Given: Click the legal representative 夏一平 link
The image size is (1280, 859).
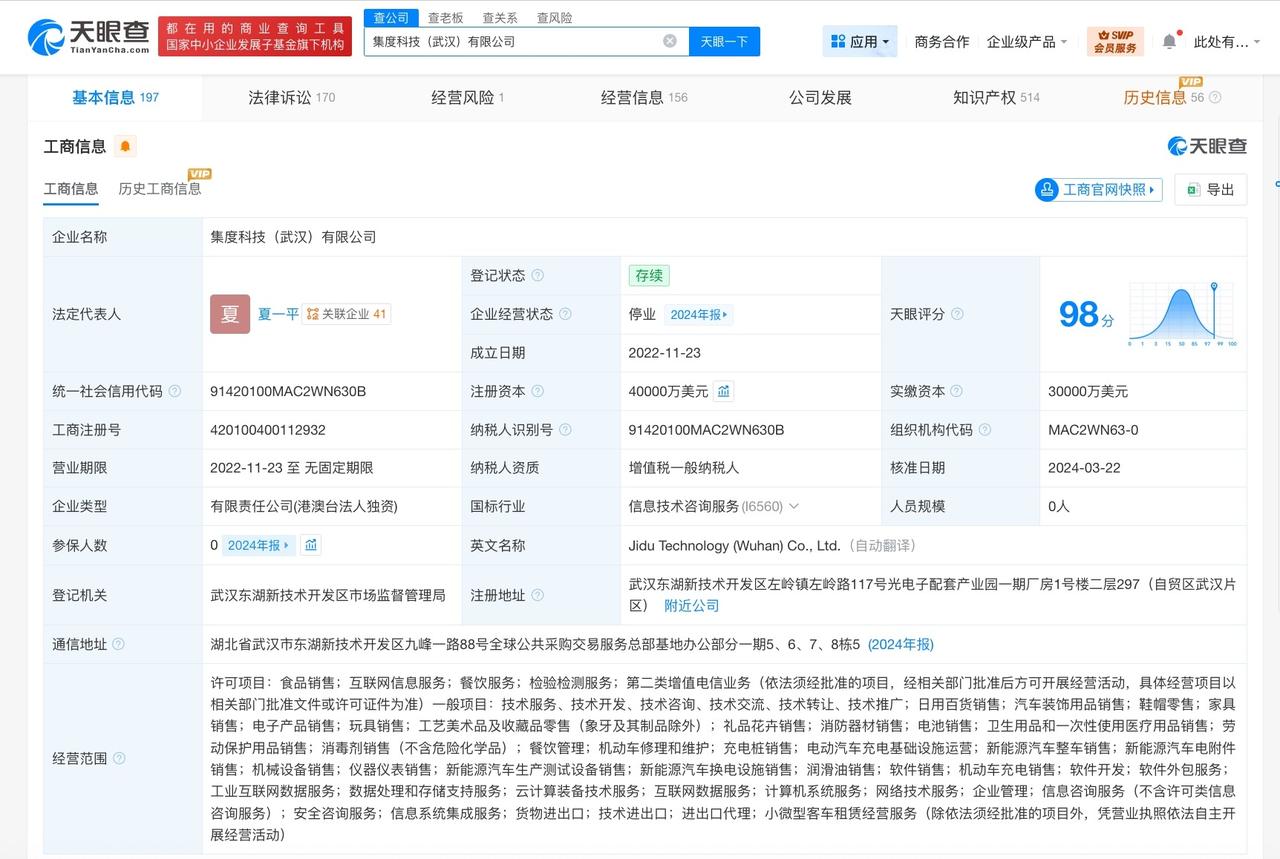Looking at the screenshot, I should (x=278, y=313).
